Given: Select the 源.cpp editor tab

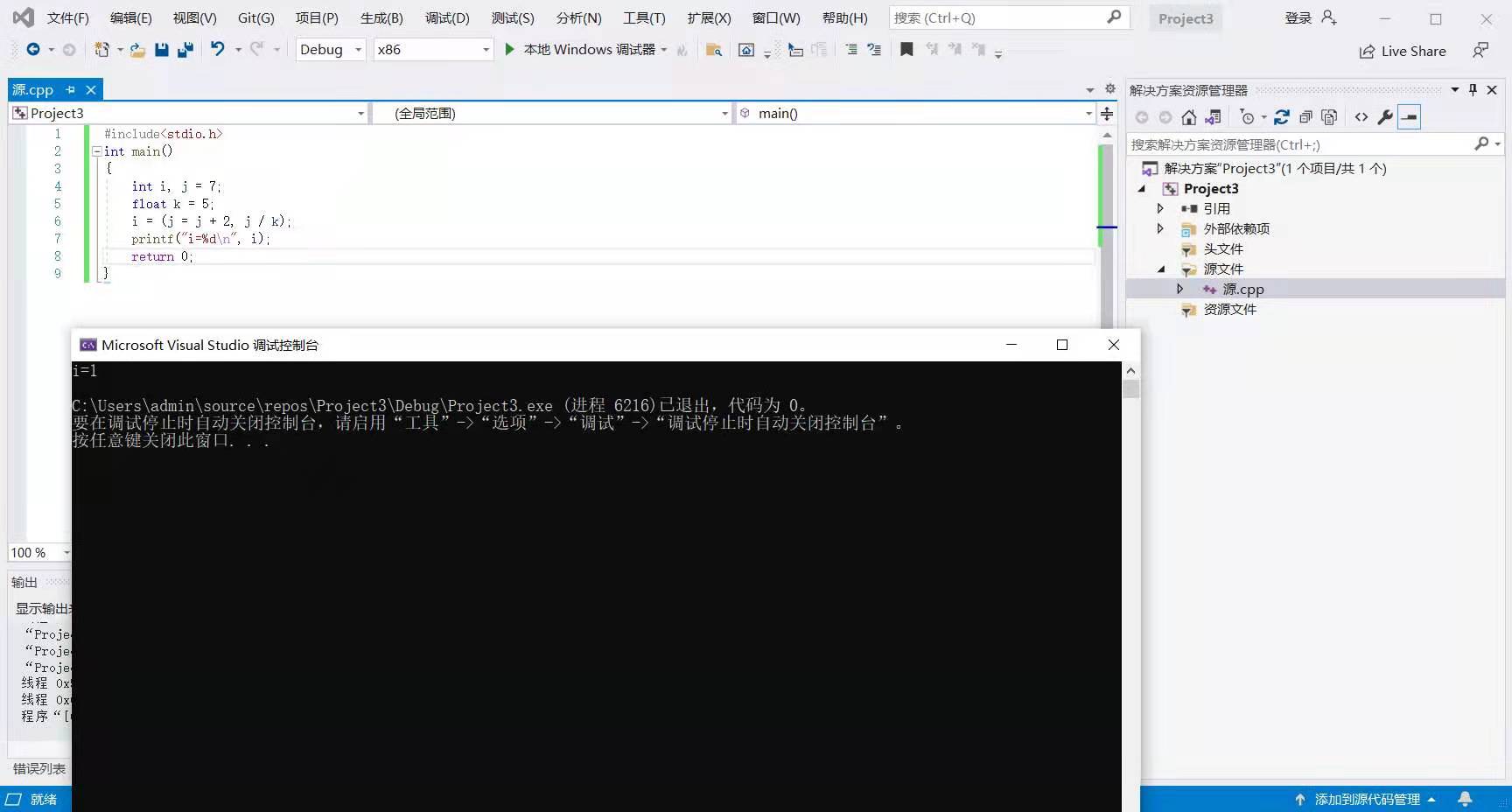Looking at the screenshot, I should (33, 89).
